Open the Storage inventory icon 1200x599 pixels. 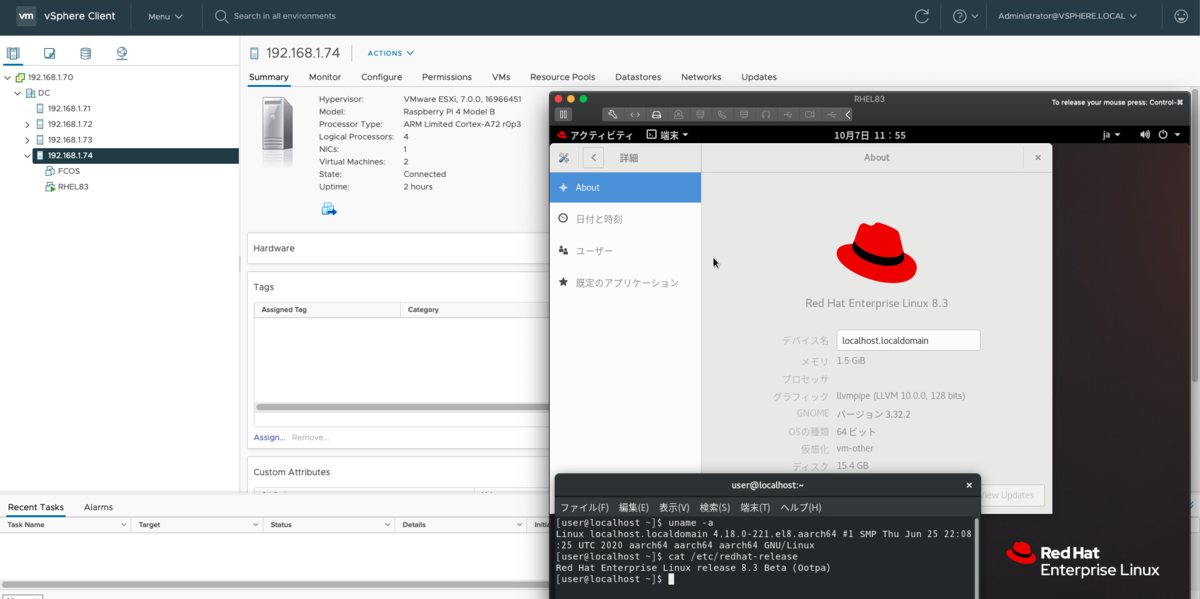click(x=84, y=53)
